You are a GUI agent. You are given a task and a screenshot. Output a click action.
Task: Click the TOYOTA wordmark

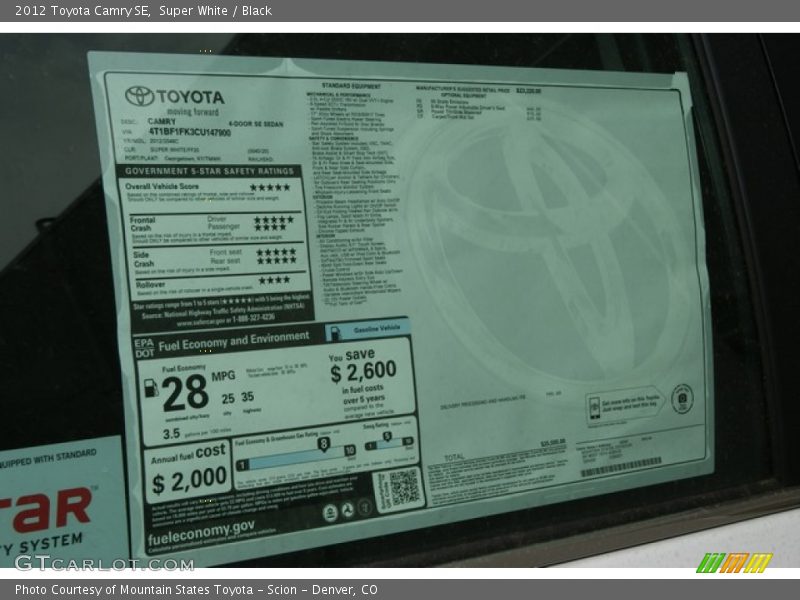click(x=190, y=97)
